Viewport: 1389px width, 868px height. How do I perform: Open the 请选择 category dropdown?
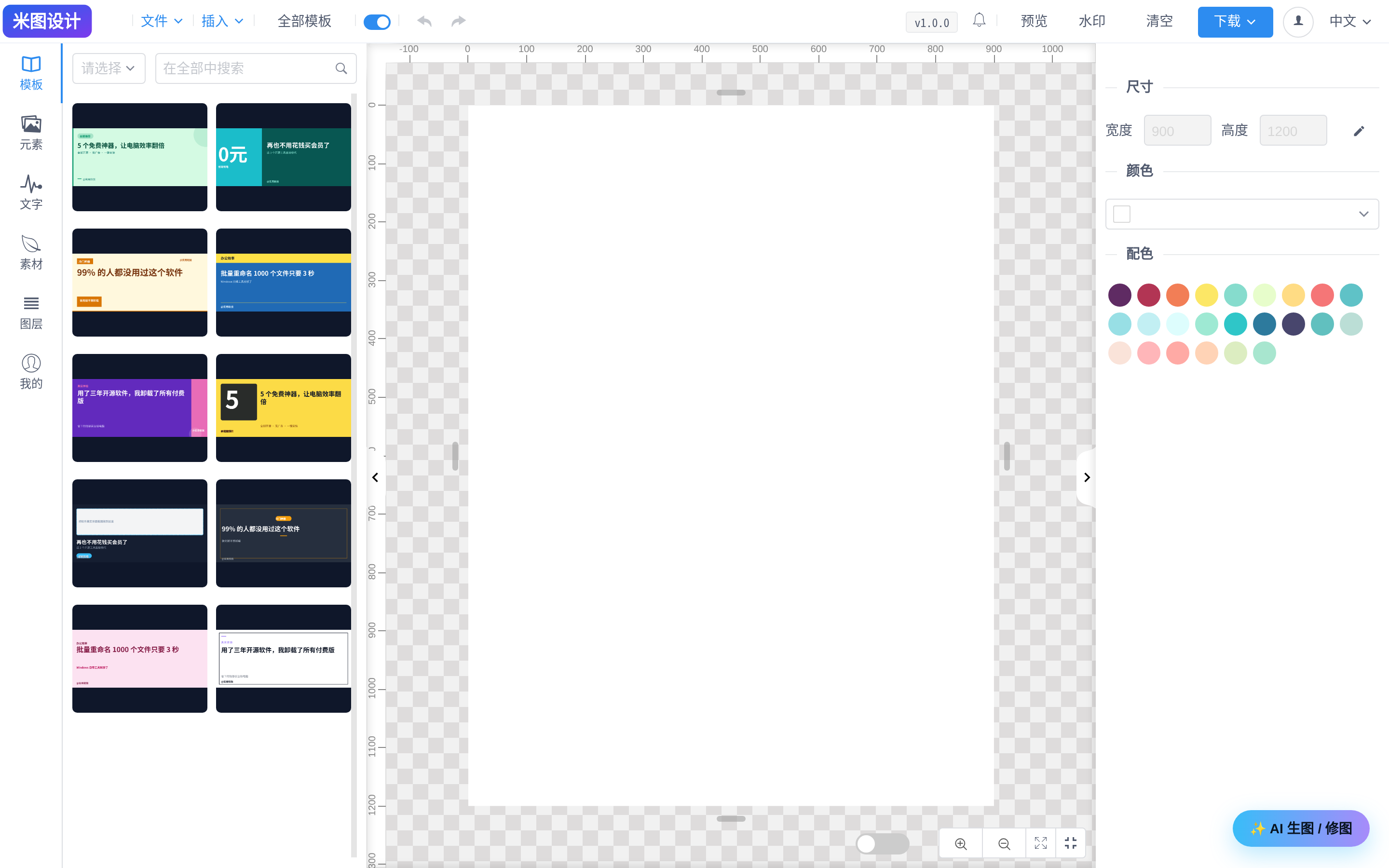click(x=109, y=68)
